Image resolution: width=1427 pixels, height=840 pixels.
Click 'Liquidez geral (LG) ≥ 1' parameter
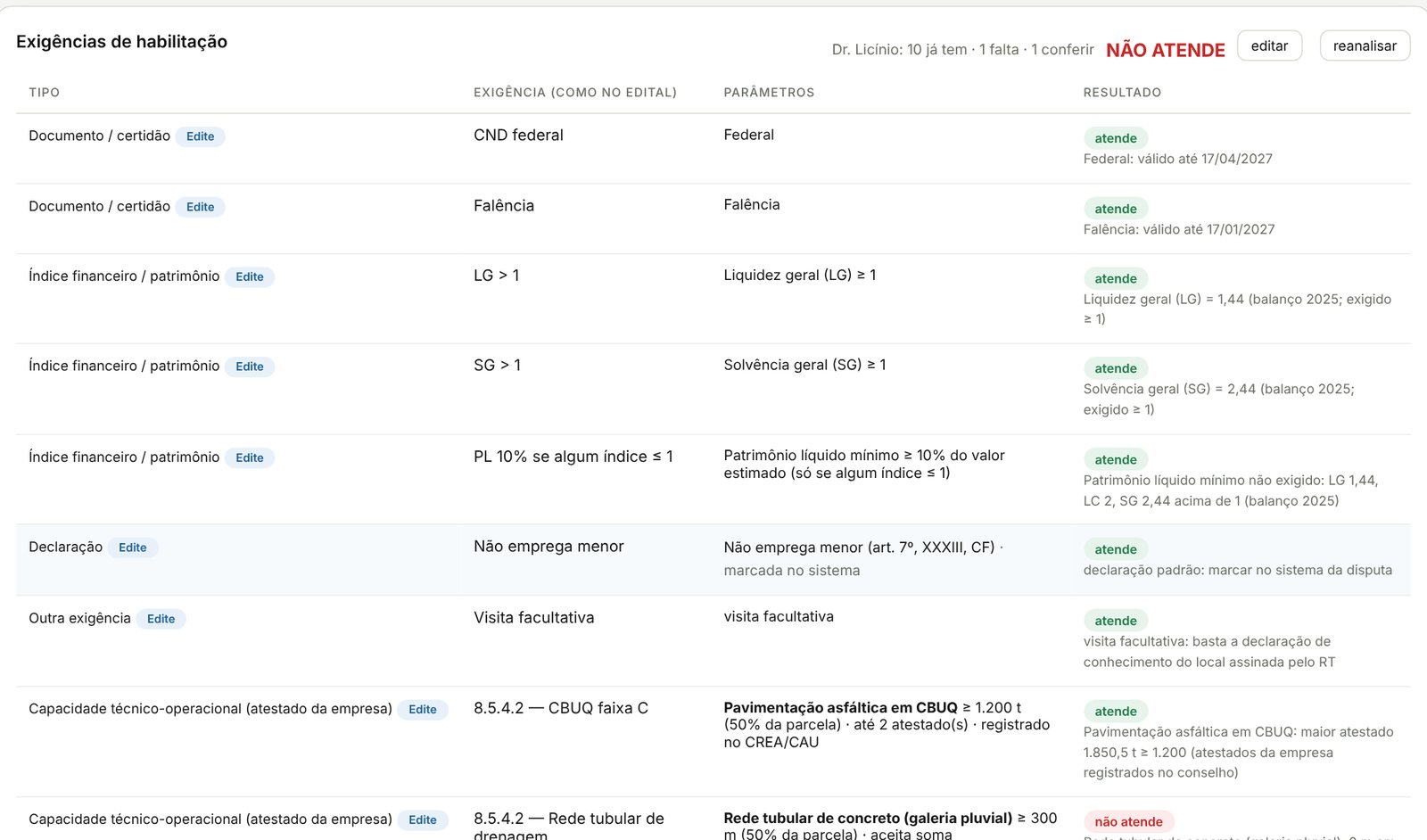pyautogui.click(x=800, y=276)
